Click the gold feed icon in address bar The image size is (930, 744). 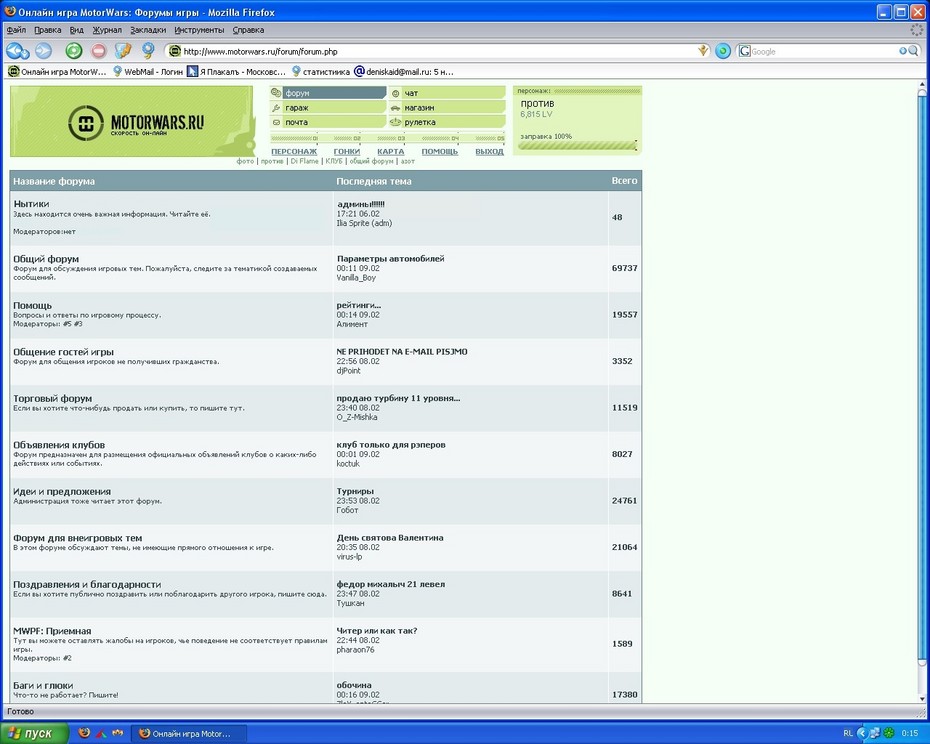pos(703,51)
